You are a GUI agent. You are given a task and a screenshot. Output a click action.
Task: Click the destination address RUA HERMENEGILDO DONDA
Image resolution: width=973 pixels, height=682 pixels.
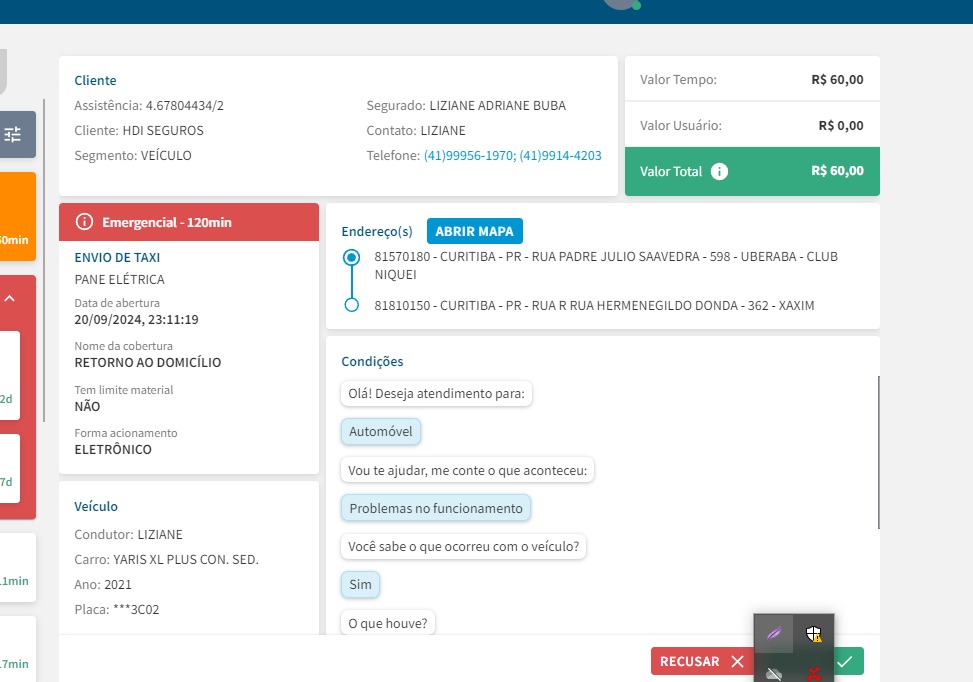tap(594, 305)
